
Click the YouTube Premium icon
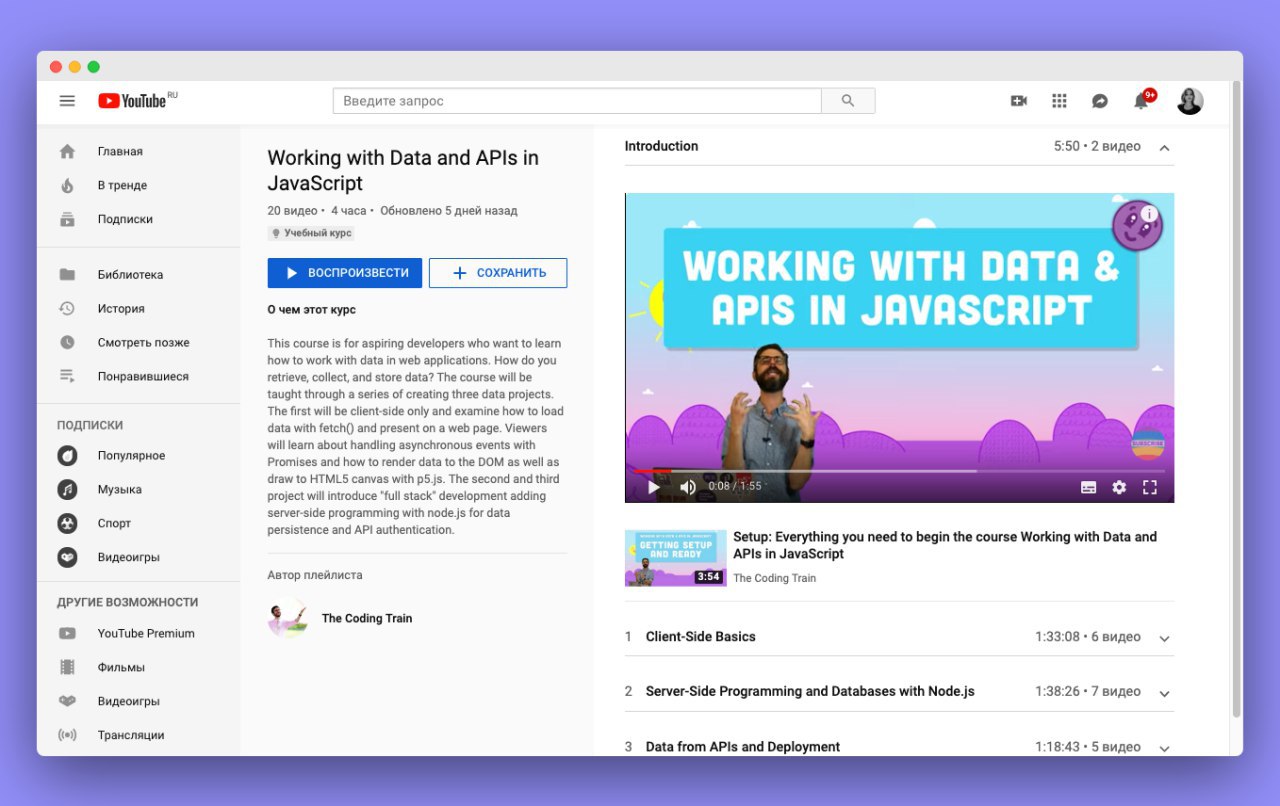coord(67,634)
